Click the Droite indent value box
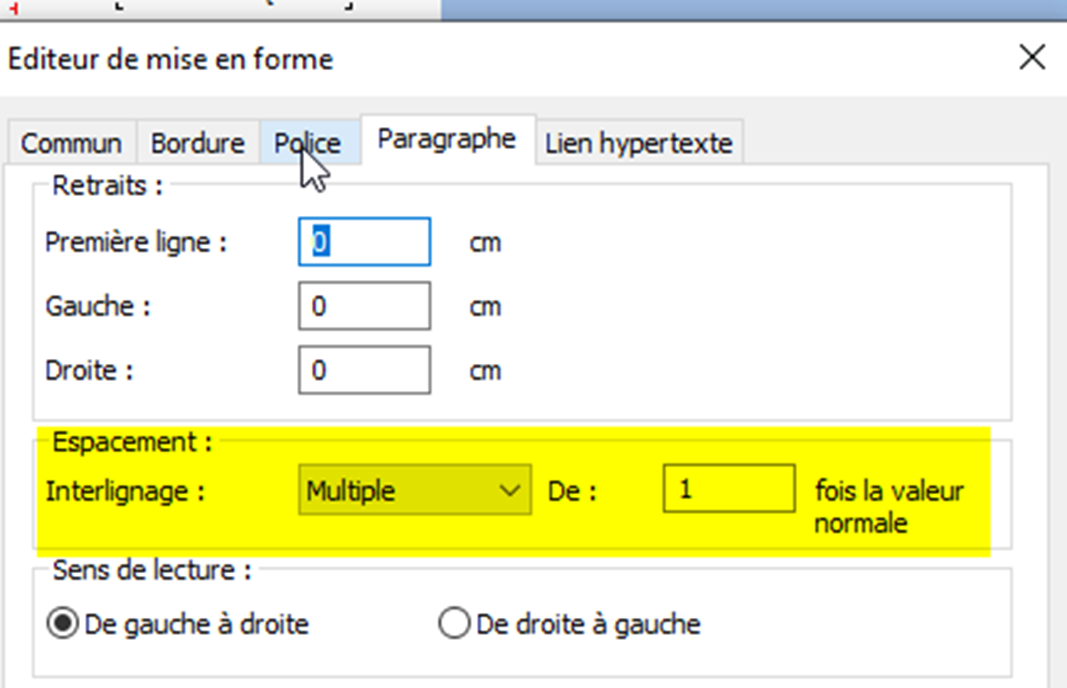1067x688 pixels. (x=363, y=370)
